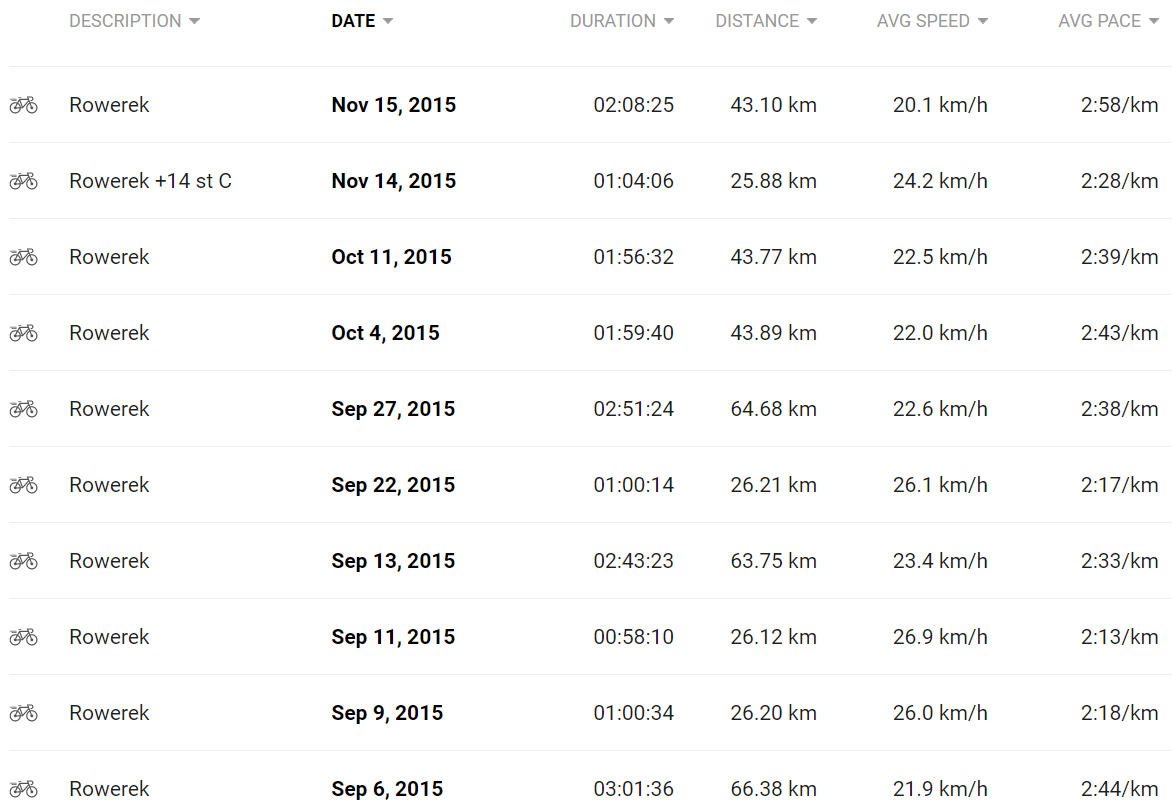Screen dimensions: 1172x808
Task: Click the bicycle icon for Sep 11, 2015 workout
Action: point(23,637)
